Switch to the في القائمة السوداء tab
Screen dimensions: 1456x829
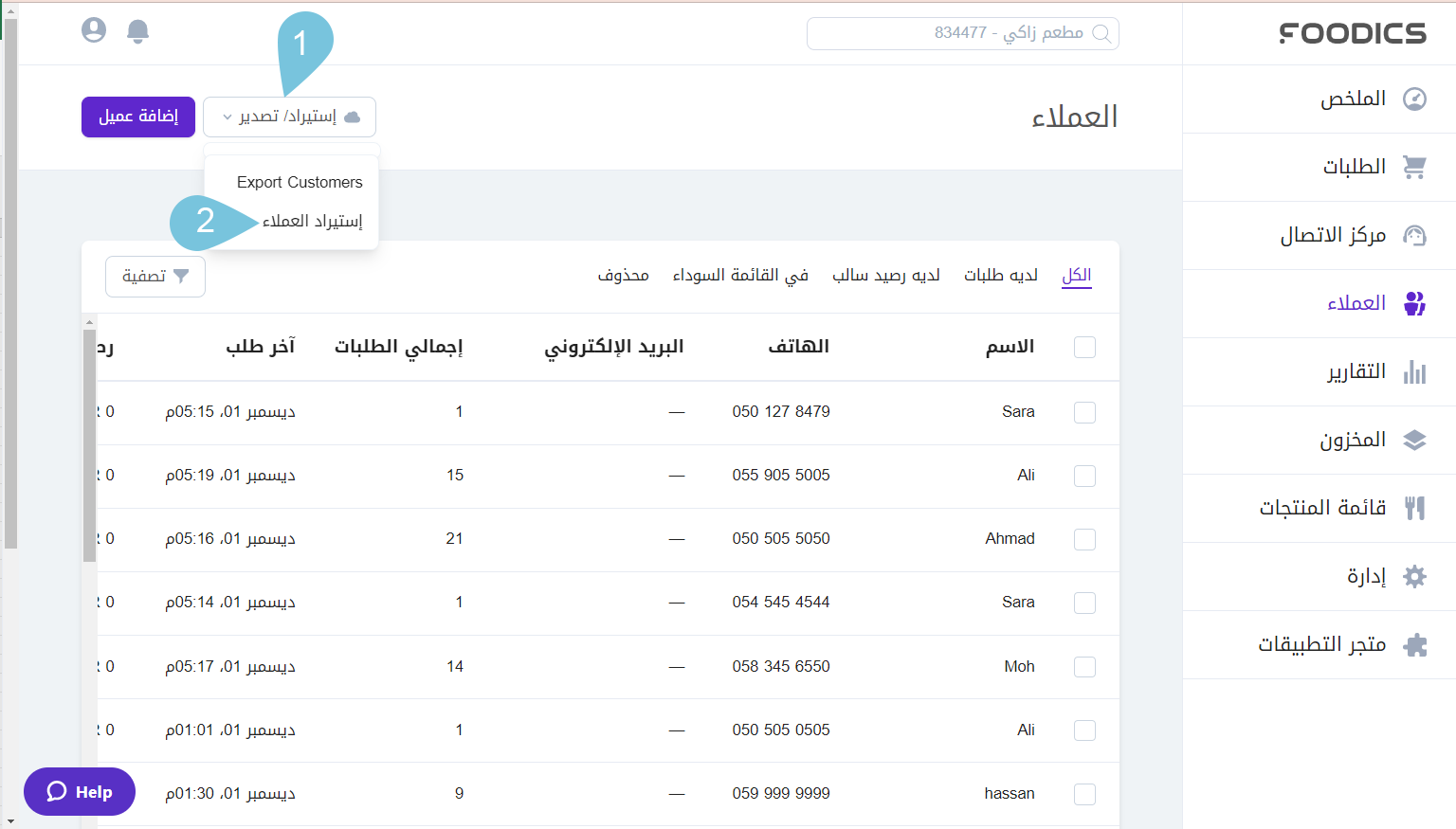point(740,275)
